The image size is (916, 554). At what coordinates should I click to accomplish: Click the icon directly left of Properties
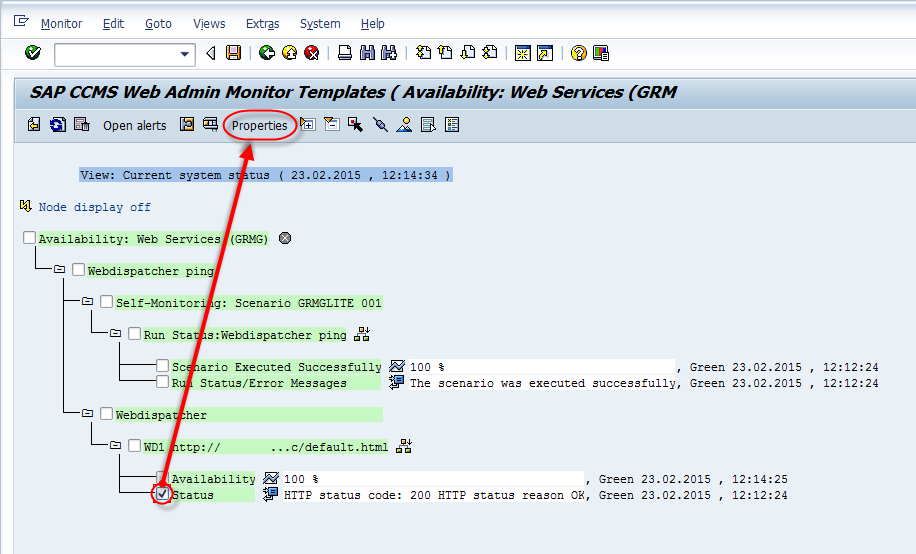coord(210,124)
